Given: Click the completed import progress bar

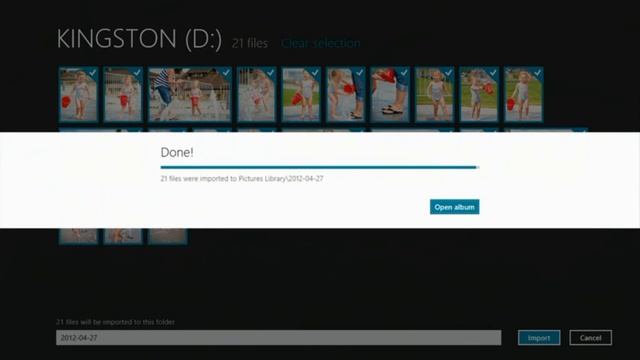Looking at the screenshot, I should click(320, 167).
